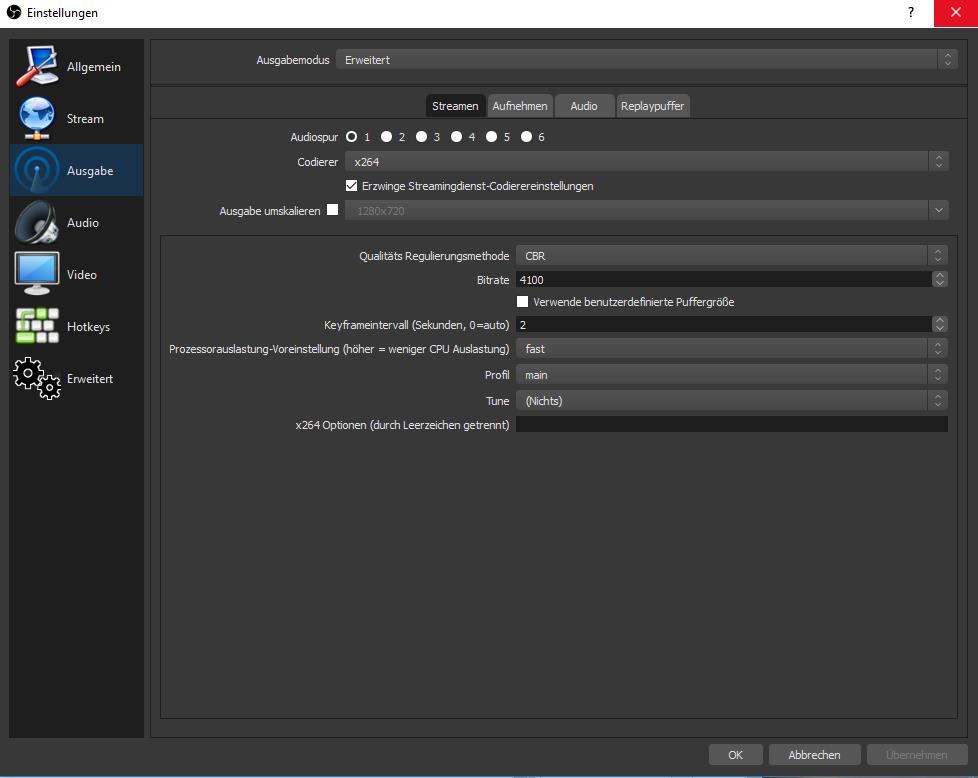978x778 pixels.
Task: Open the Audio speaker icon
Action: pos(37,222)
